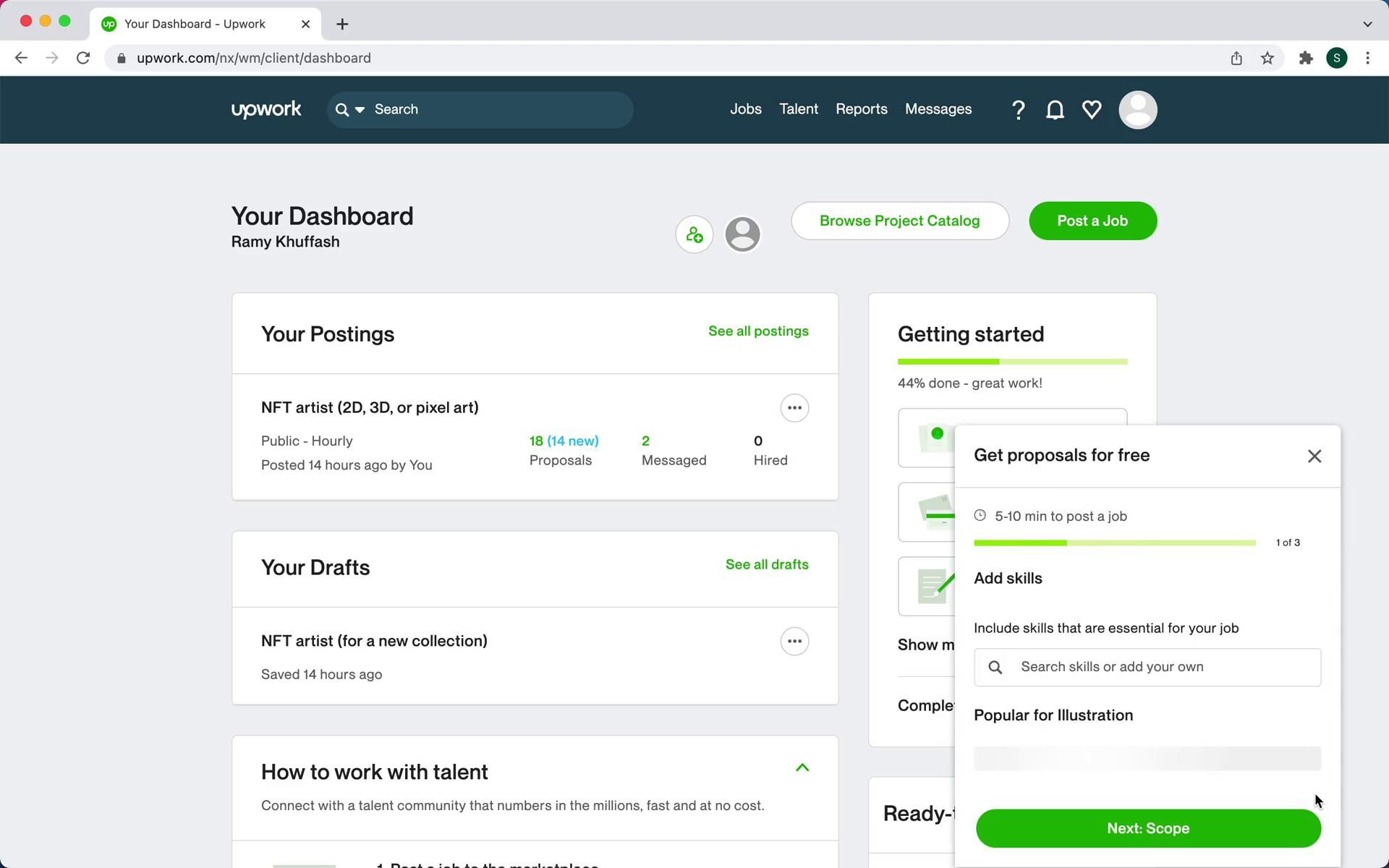Open the Reports menu
The image size is (1389, 868).
(861, 109)
